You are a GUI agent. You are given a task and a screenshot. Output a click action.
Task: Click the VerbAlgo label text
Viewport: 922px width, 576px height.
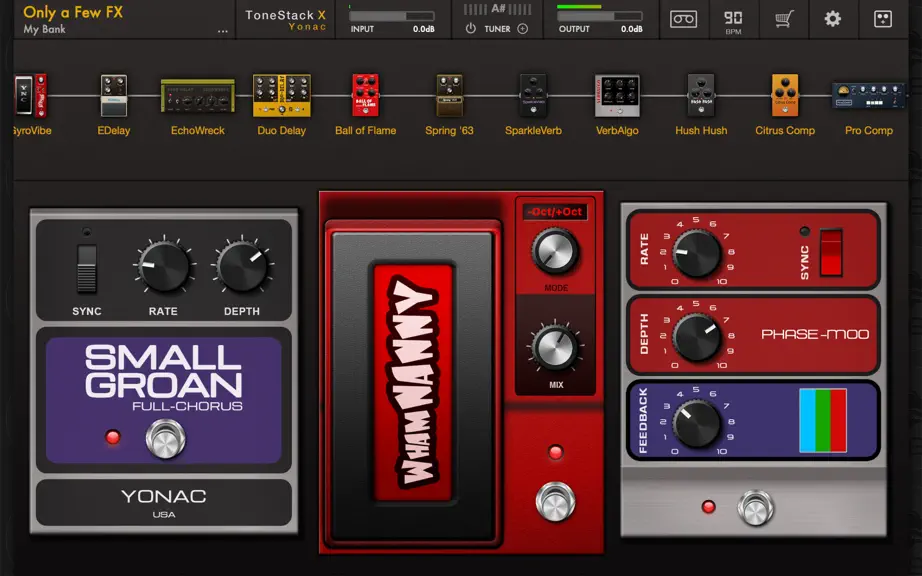point(617,130)
